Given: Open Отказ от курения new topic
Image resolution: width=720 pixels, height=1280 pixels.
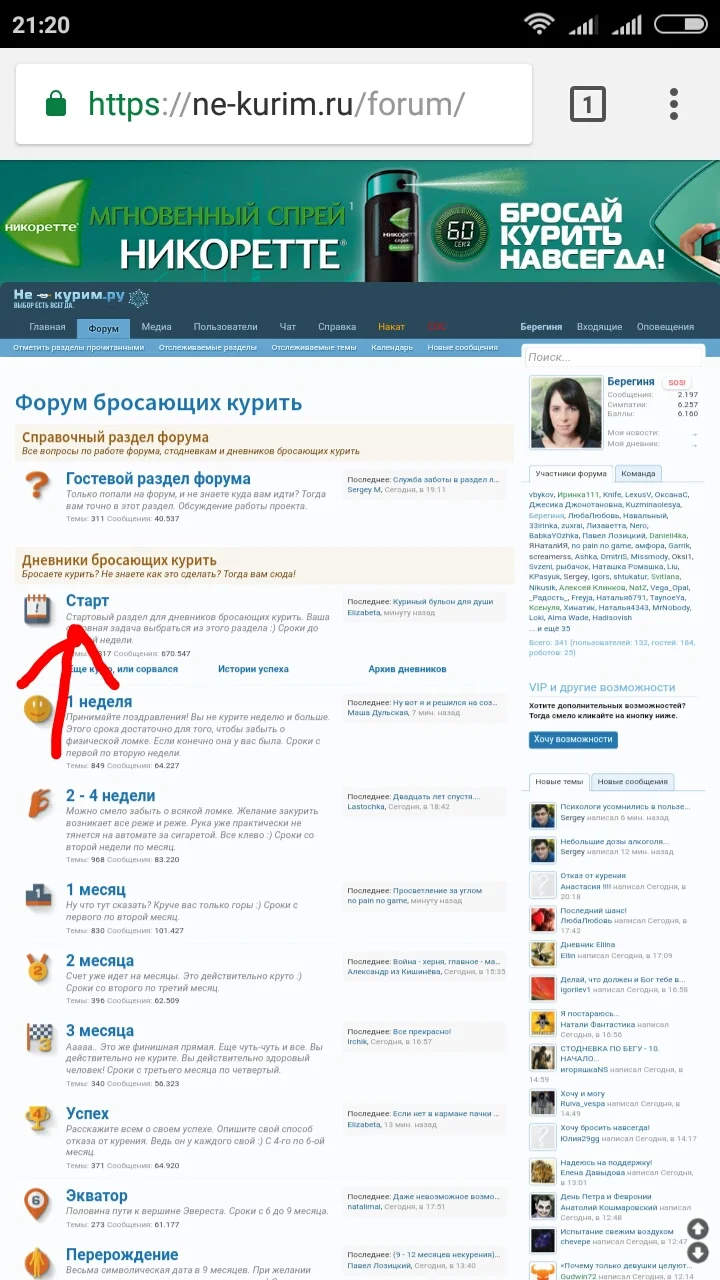Looking at the screenshot, I should tap(592, 876).
